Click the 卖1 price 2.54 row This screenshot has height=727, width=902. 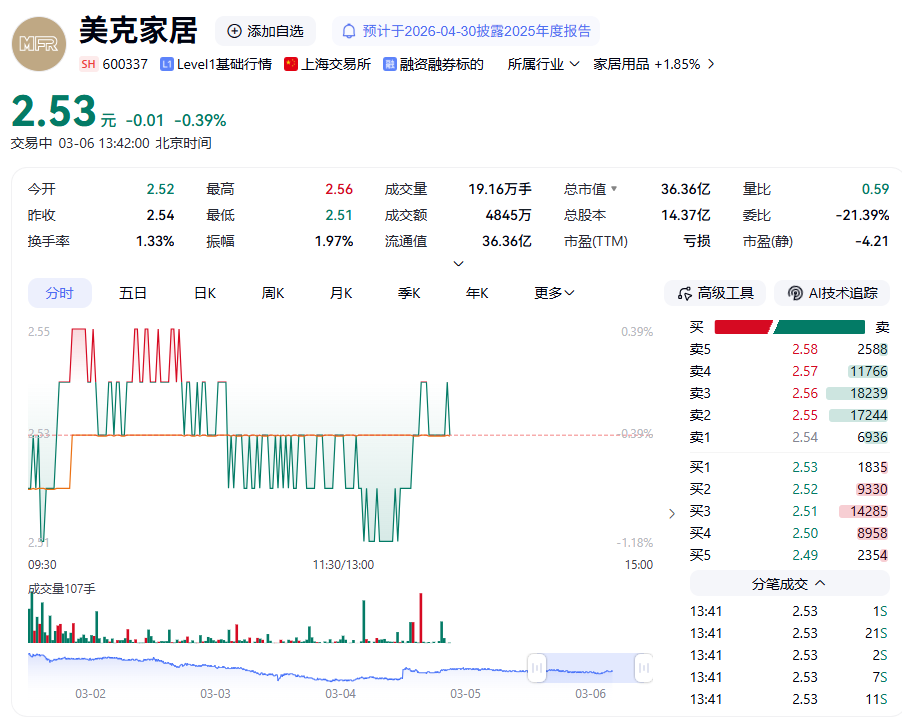pyautogui.click(x=790, y=438)
